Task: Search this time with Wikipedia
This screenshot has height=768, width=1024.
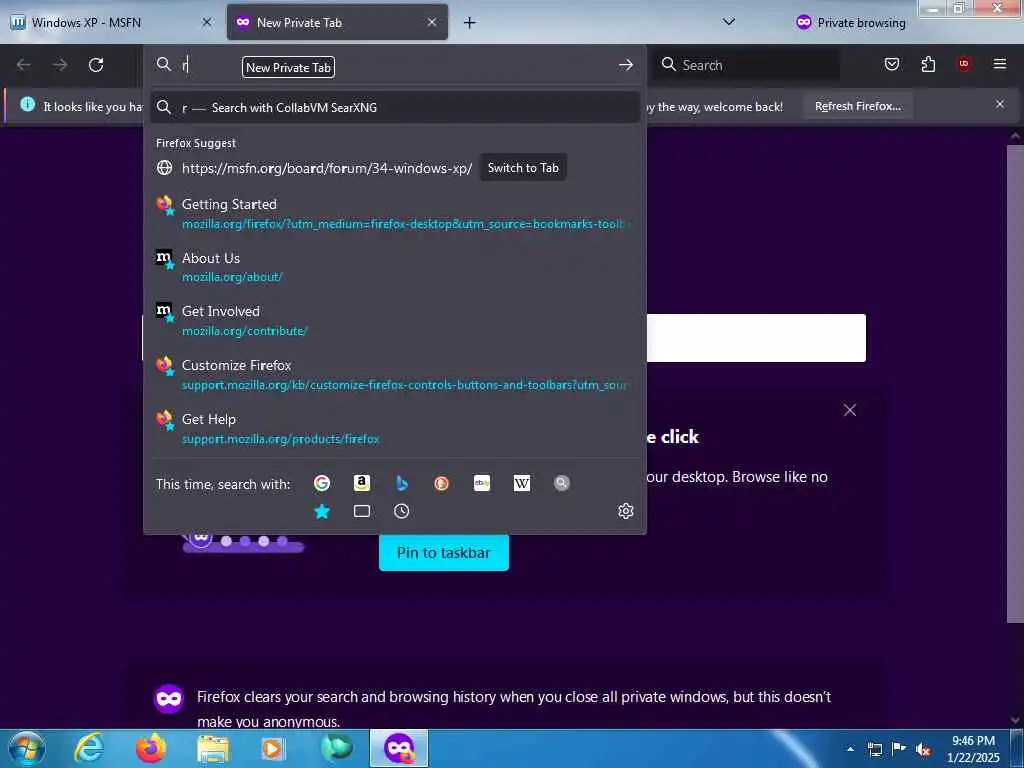Action: pos(522,483)
